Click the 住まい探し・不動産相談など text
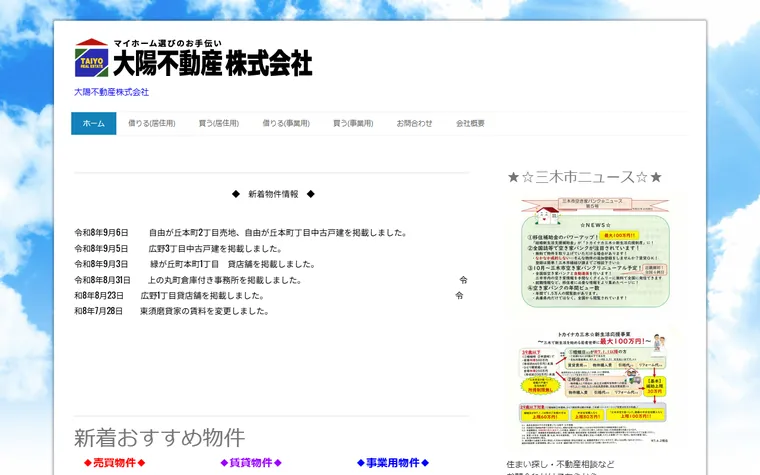 click(x=560, y=464)
